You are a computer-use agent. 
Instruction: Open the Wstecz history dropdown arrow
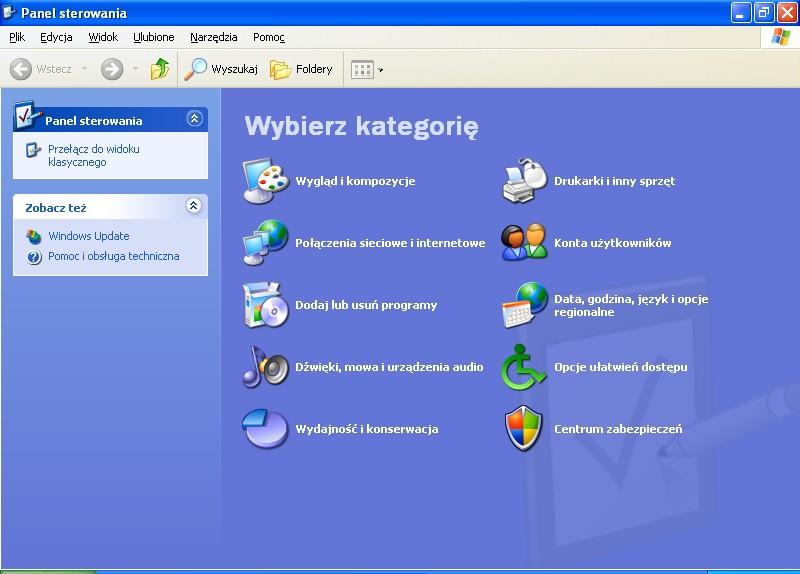[x=84, y=68]
